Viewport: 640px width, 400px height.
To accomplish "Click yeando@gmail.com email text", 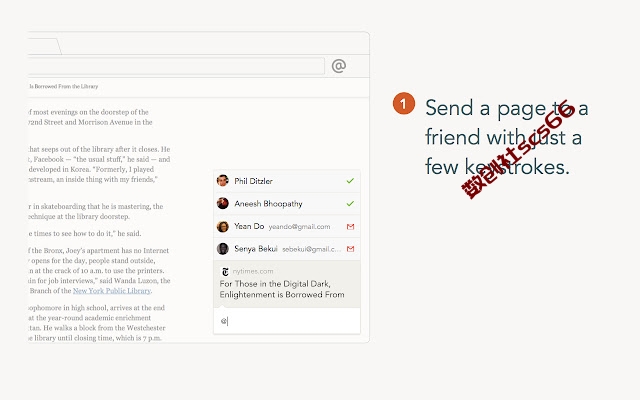I will [x=299, y=227].
